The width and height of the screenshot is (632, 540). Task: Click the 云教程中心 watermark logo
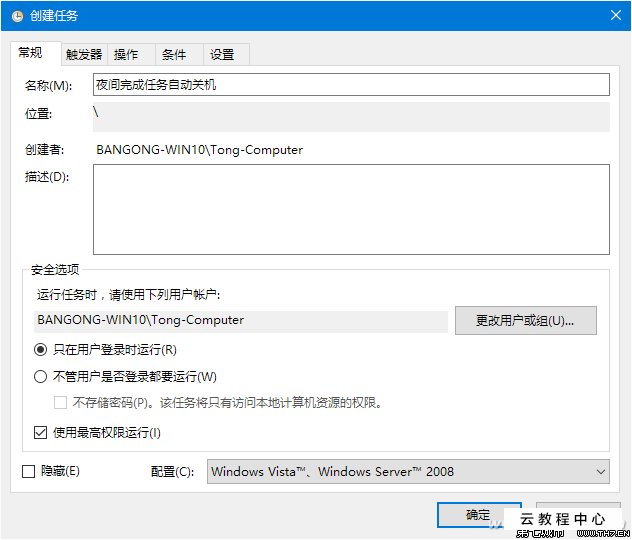[562, 520]
